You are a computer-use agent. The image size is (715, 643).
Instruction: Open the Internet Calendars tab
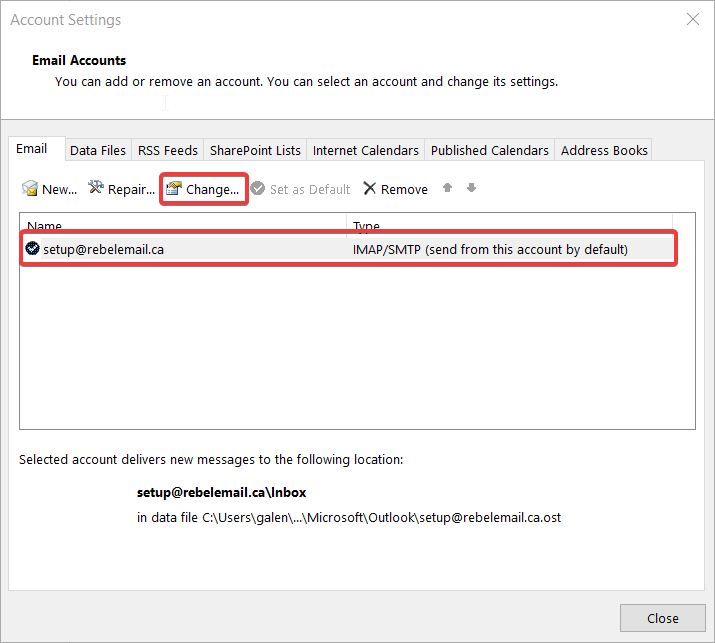(x=366, y=150)
